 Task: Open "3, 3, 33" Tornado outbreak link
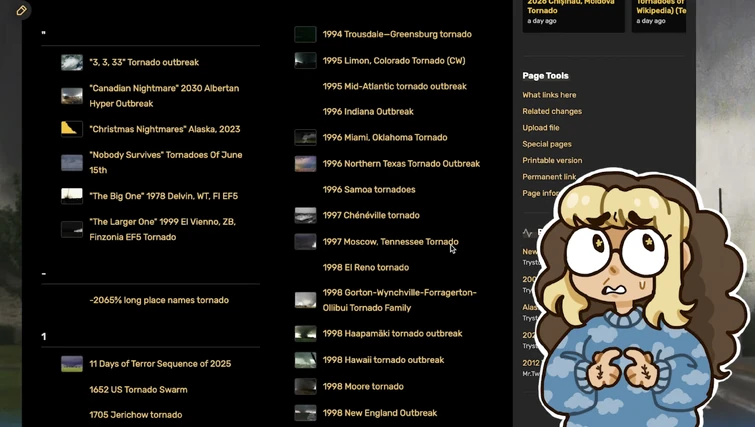pos(144,62)
